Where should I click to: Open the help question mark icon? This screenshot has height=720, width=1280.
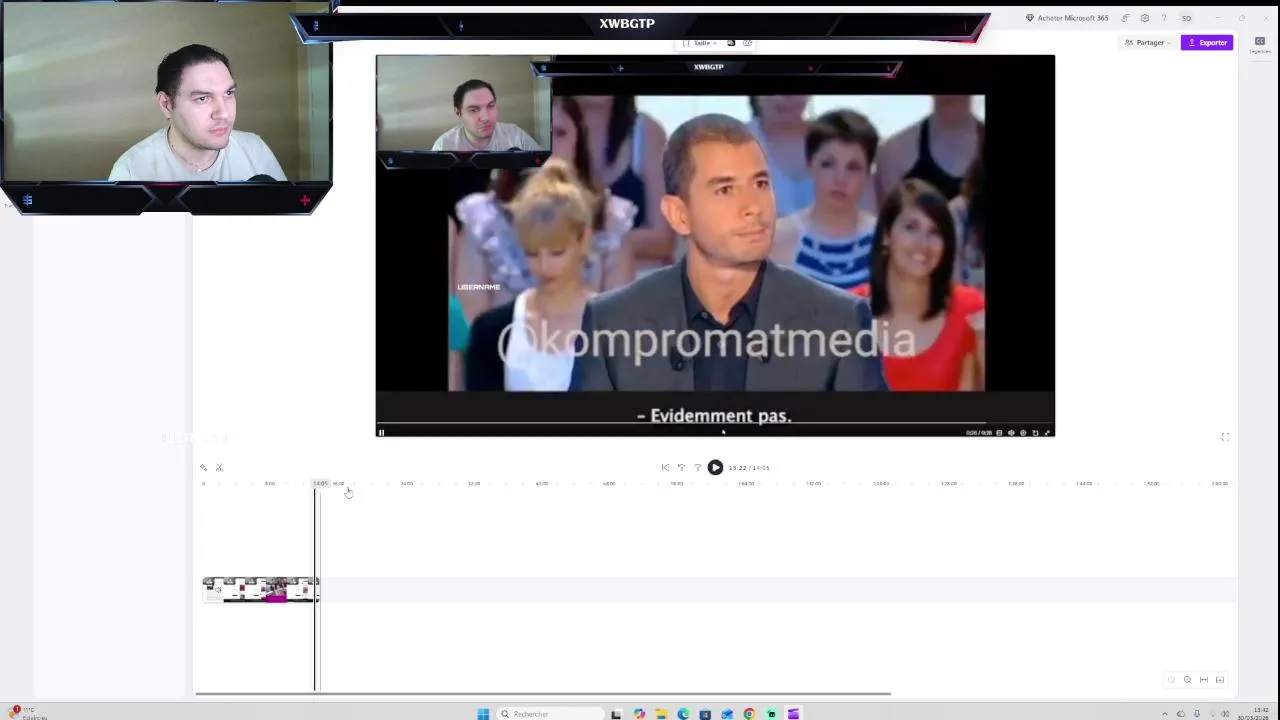(1164, 18)
